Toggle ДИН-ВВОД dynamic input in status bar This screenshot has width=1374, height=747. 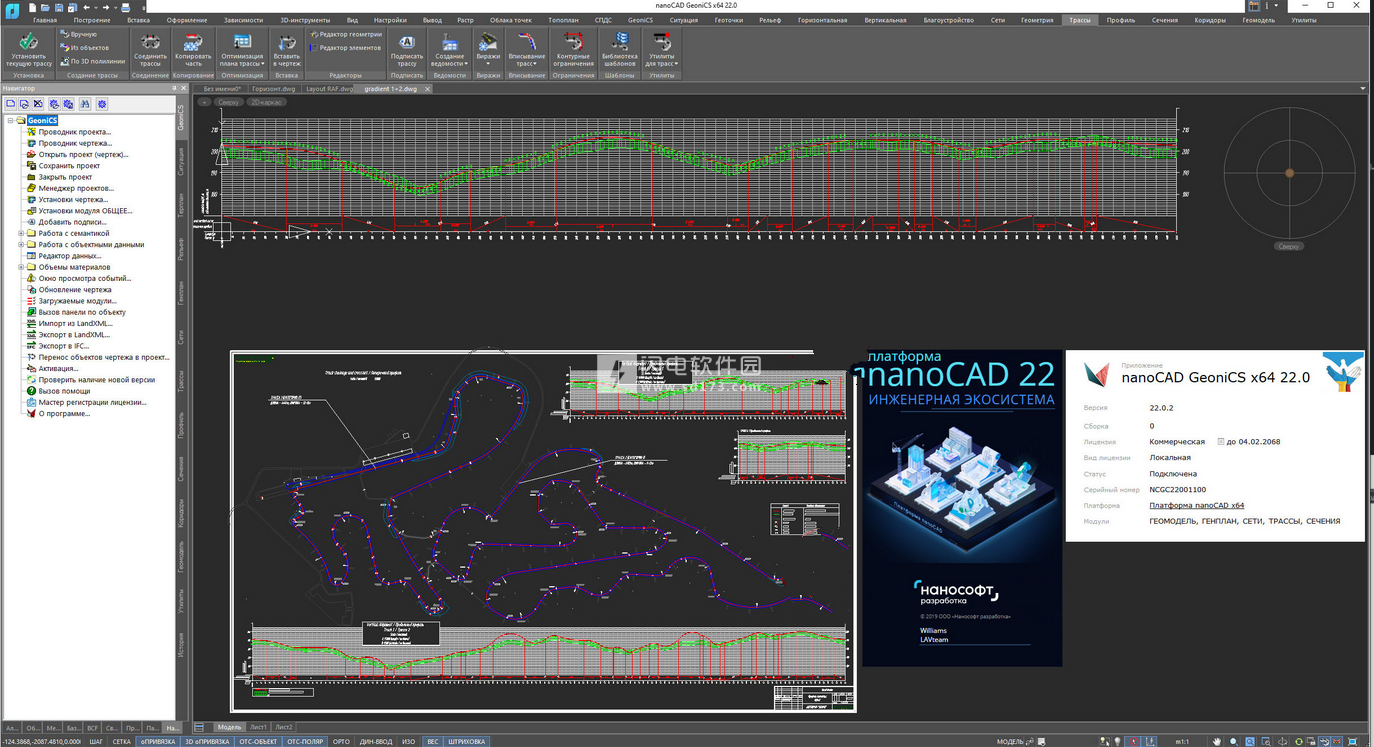point(376,741)
